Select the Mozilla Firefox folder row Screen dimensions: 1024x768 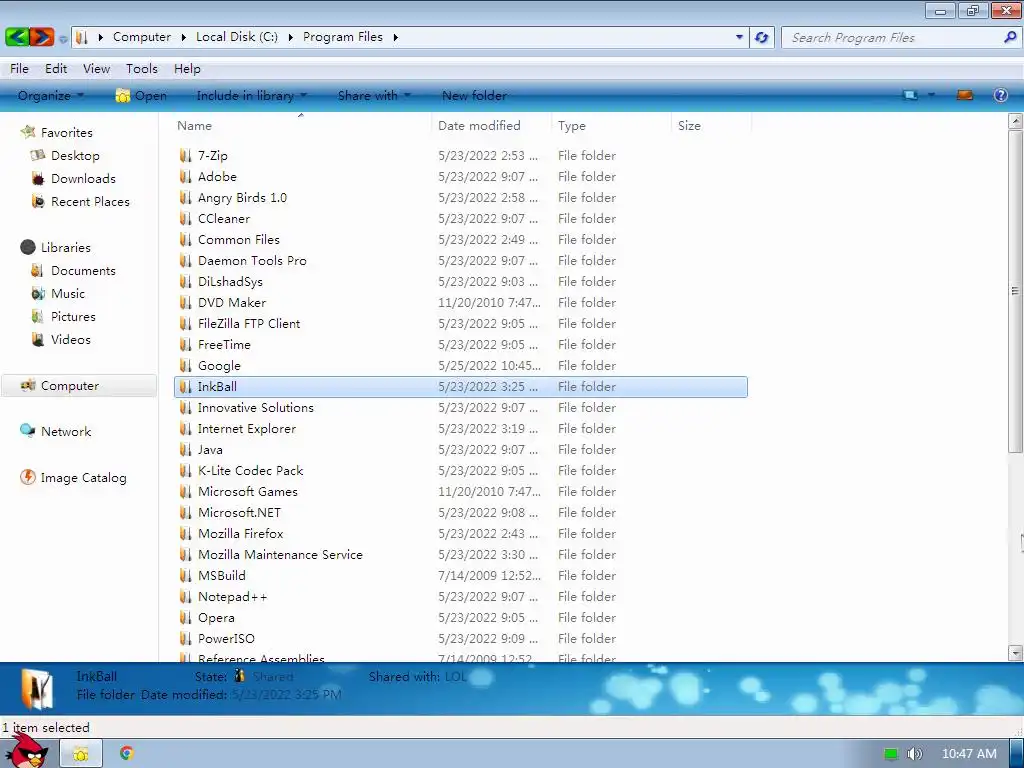pos(460,534)
